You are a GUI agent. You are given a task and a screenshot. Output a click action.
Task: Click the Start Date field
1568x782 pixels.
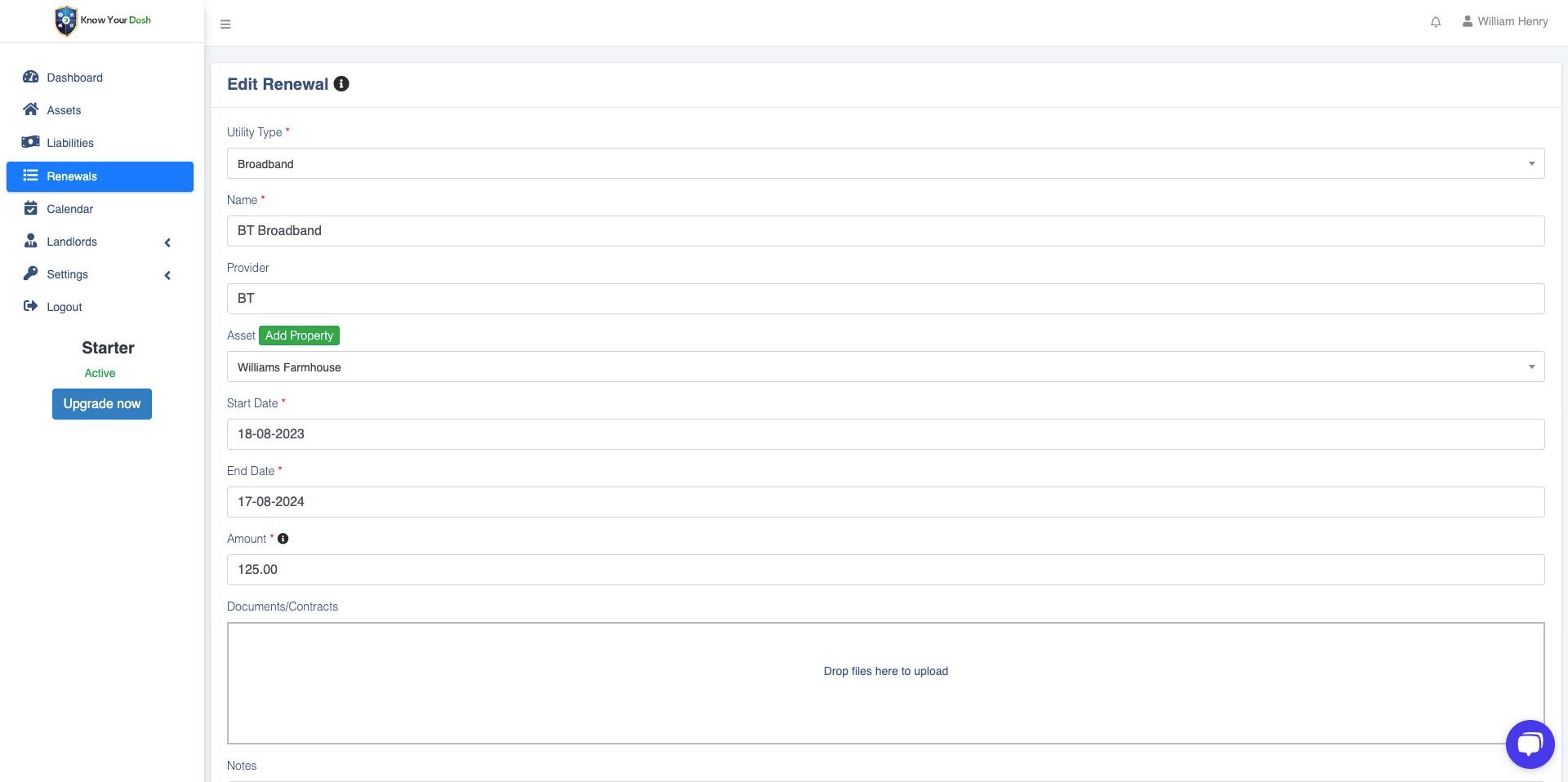point(885,434)
